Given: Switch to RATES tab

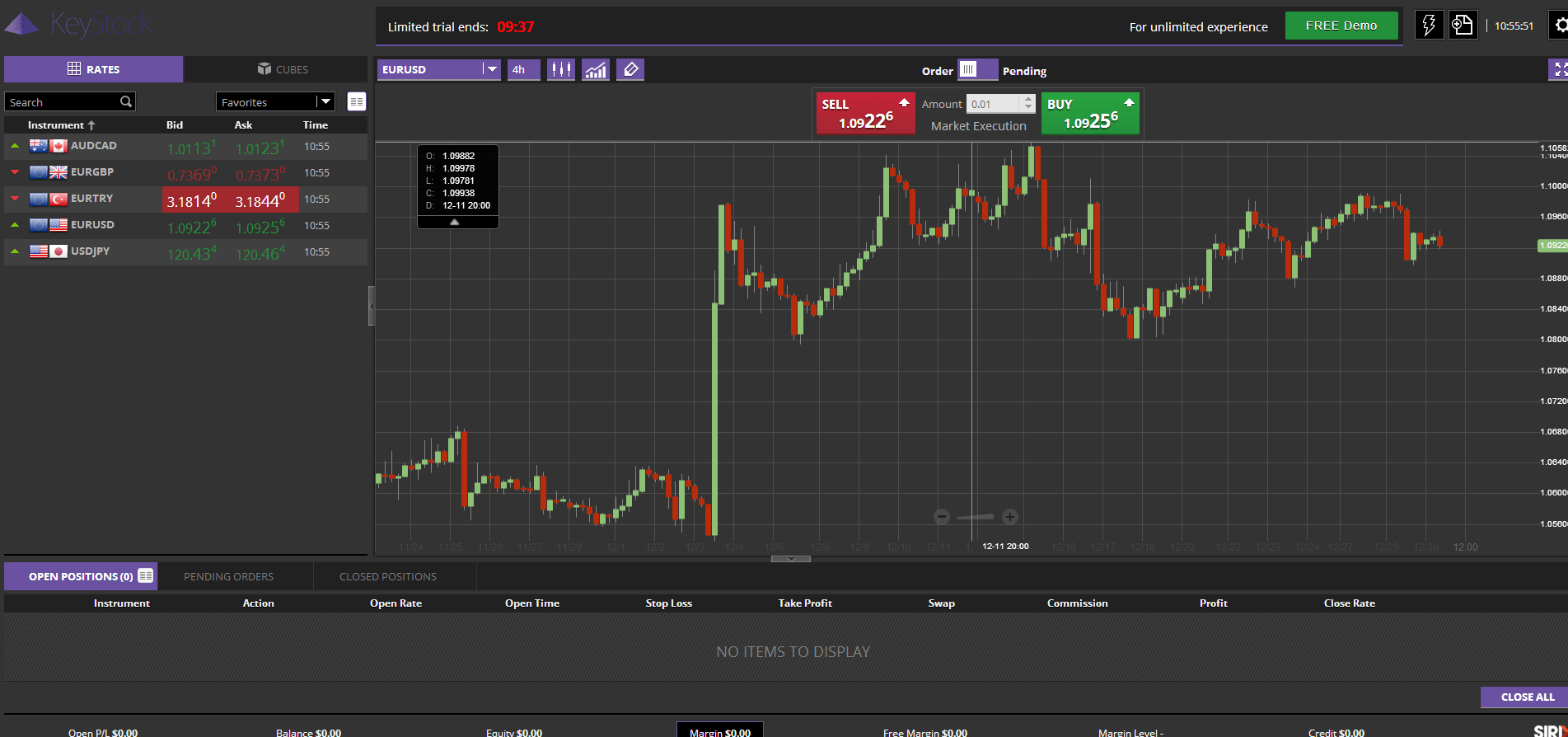Looking at the screenshot, I should (x=93, y=69).
